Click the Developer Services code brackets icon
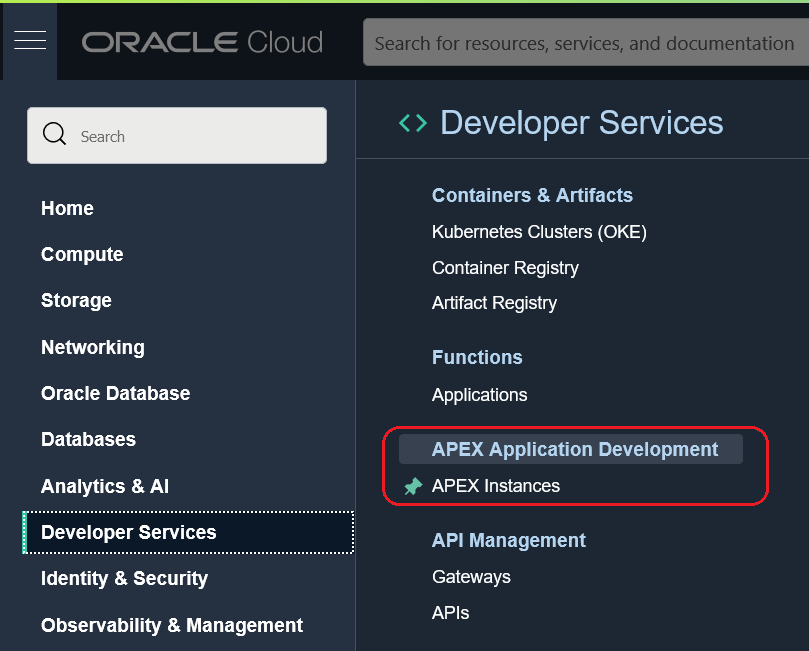 tap(412, 123)
